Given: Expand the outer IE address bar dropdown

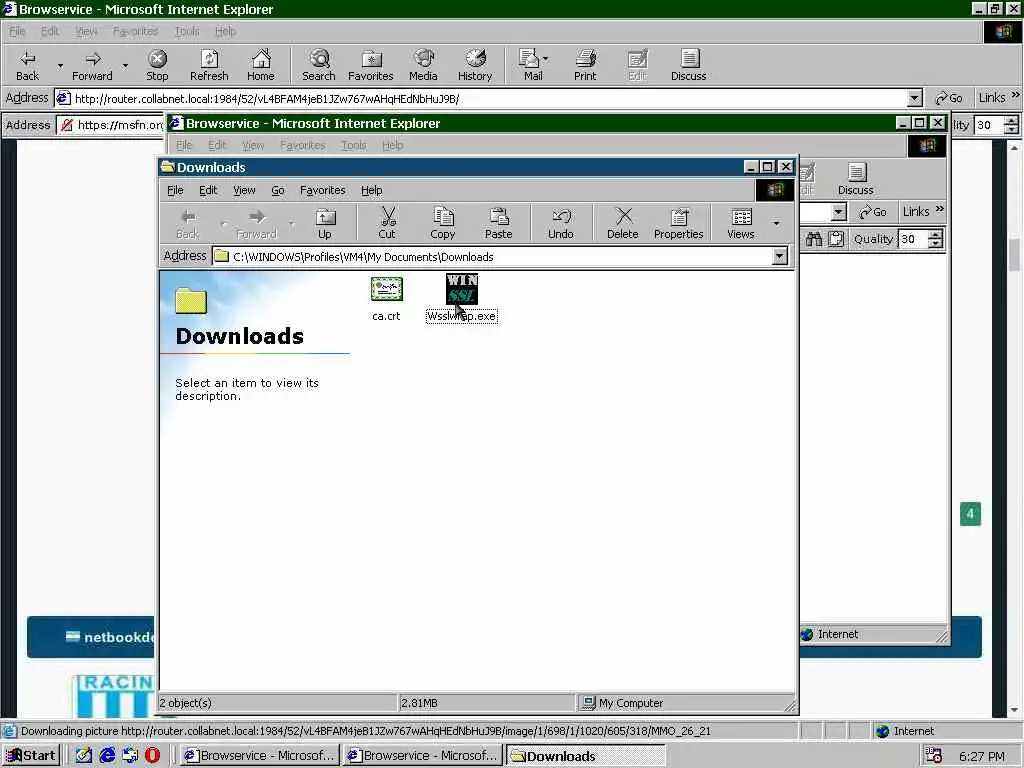Looking at the screenshot, I should click(914, 99).
